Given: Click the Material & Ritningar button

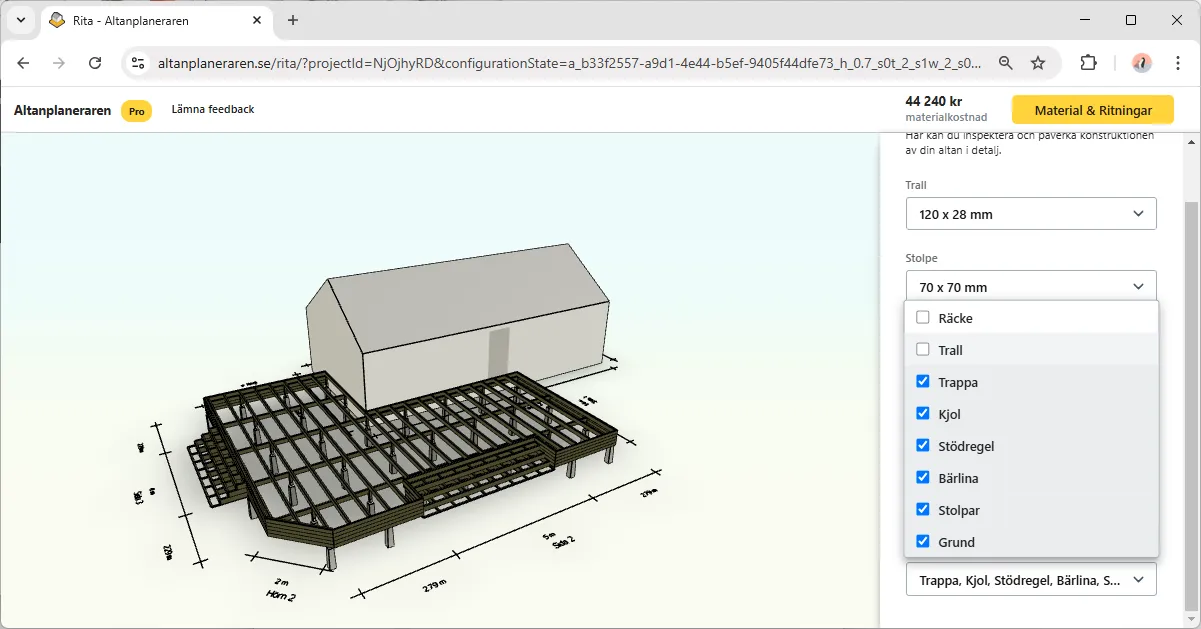Looking at the screenshot, I should tap(1092, 110).
